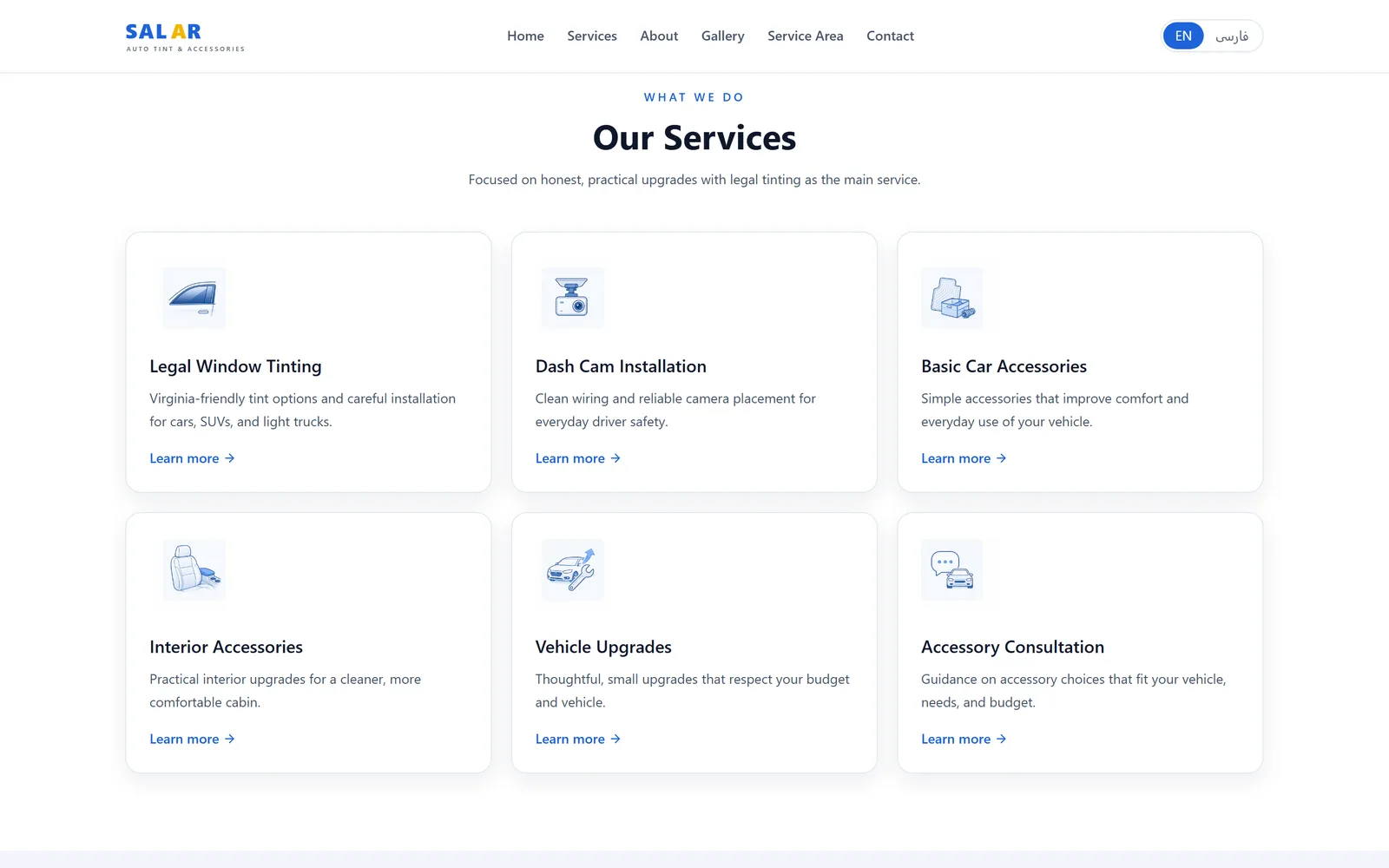1389x868 pixels.
Task: Open Contact nav link
Action: pyautogui.click(x=890, y=36)
